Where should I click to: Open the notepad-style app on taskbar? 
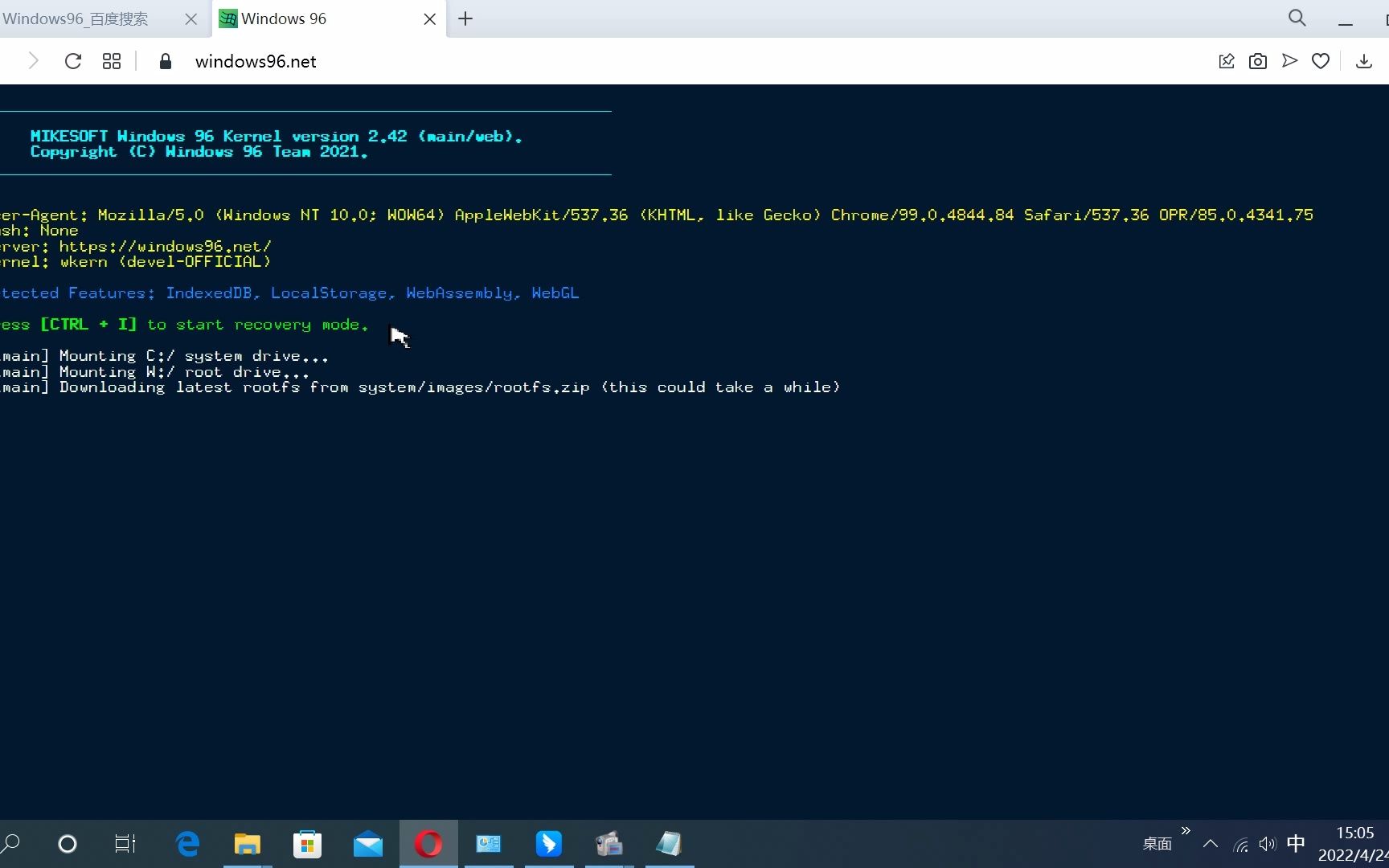pos(670,844)
